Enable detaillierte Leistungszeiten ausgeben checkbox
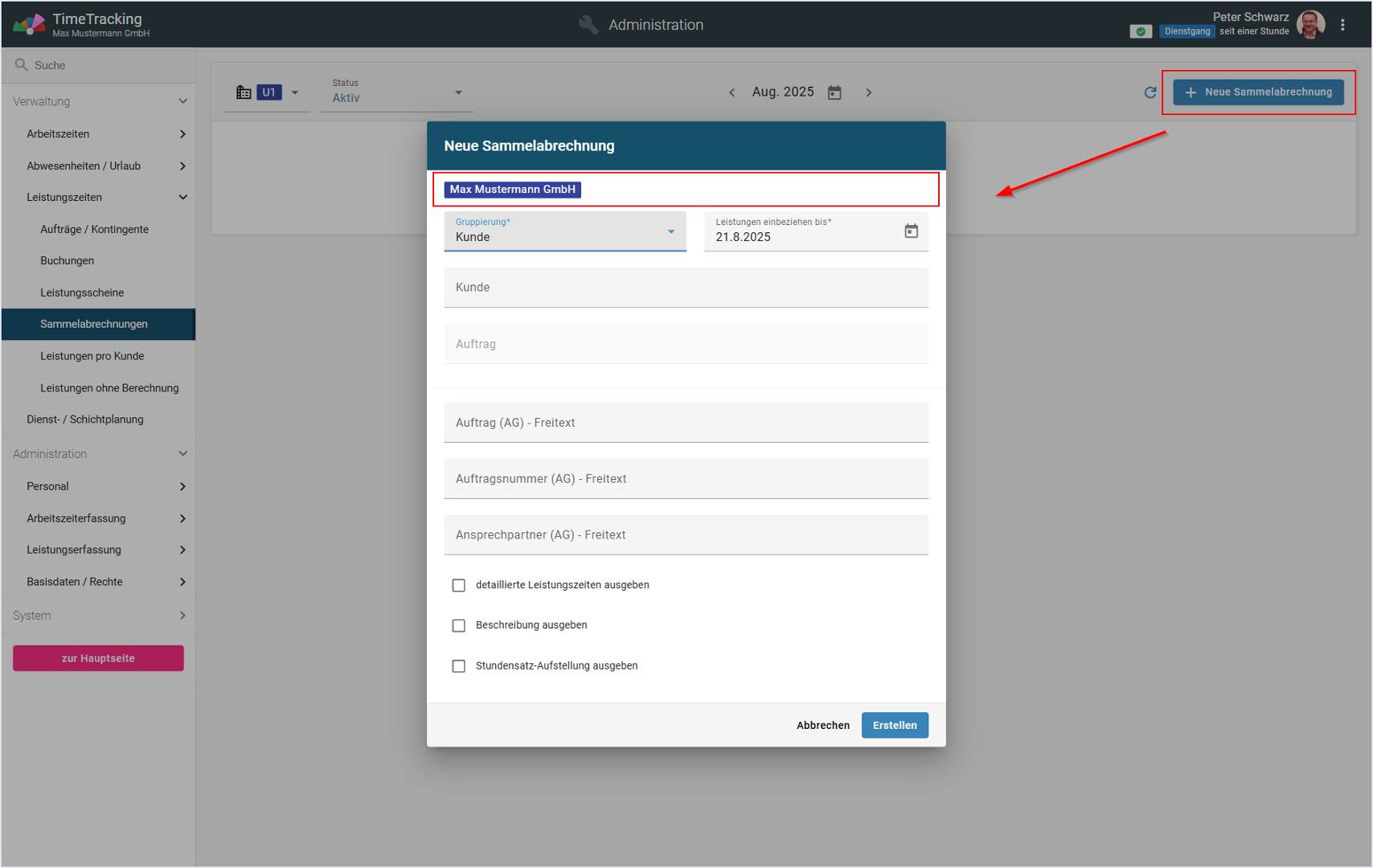Viewport: 1373px width, 868px height. [x=458, y=585]
